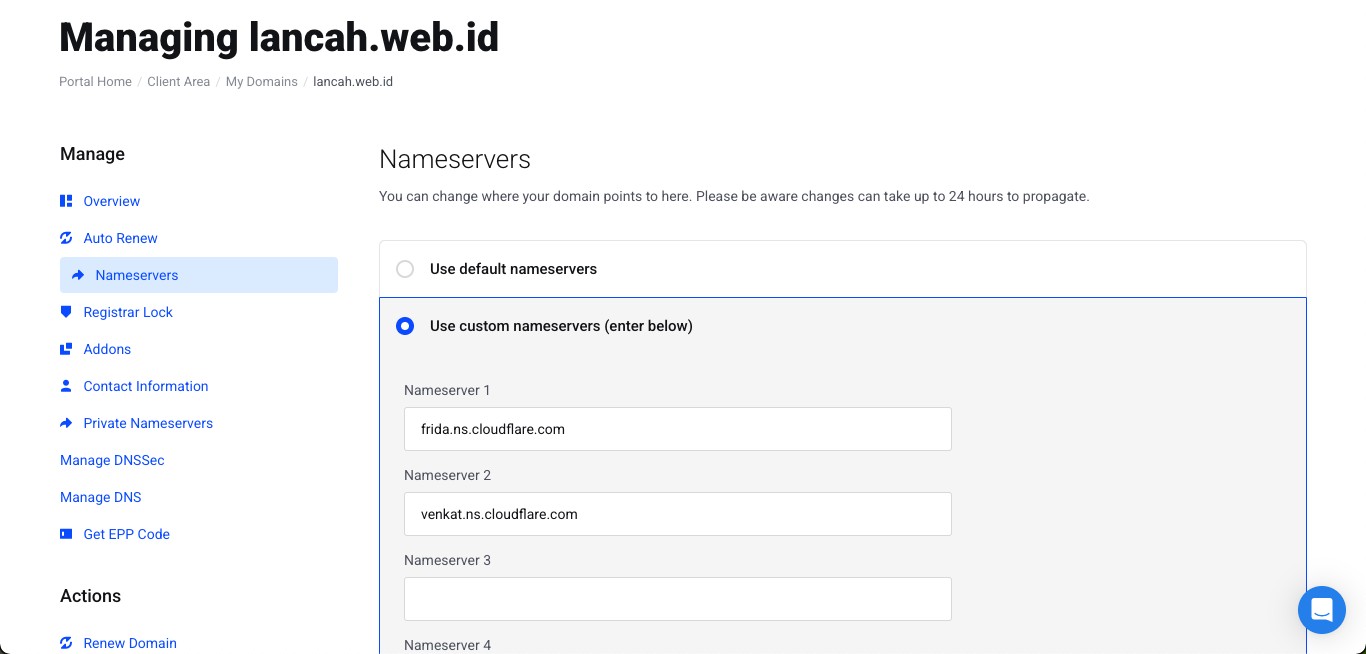Click the Auto Renew refresh icon
The height and width of the screenshot is (654, 1366).
66,238
